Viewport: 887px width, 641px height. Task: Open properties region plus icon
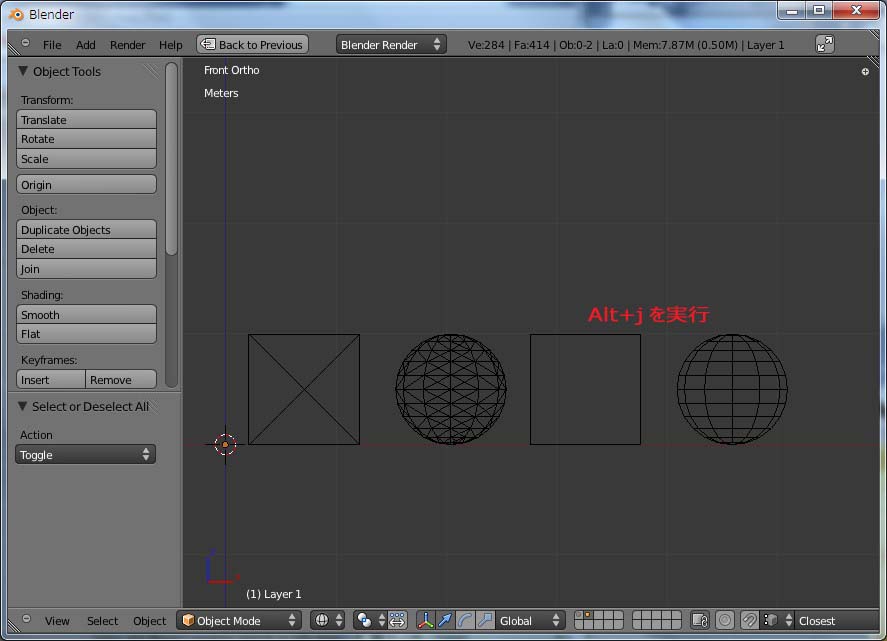point(865,71)
